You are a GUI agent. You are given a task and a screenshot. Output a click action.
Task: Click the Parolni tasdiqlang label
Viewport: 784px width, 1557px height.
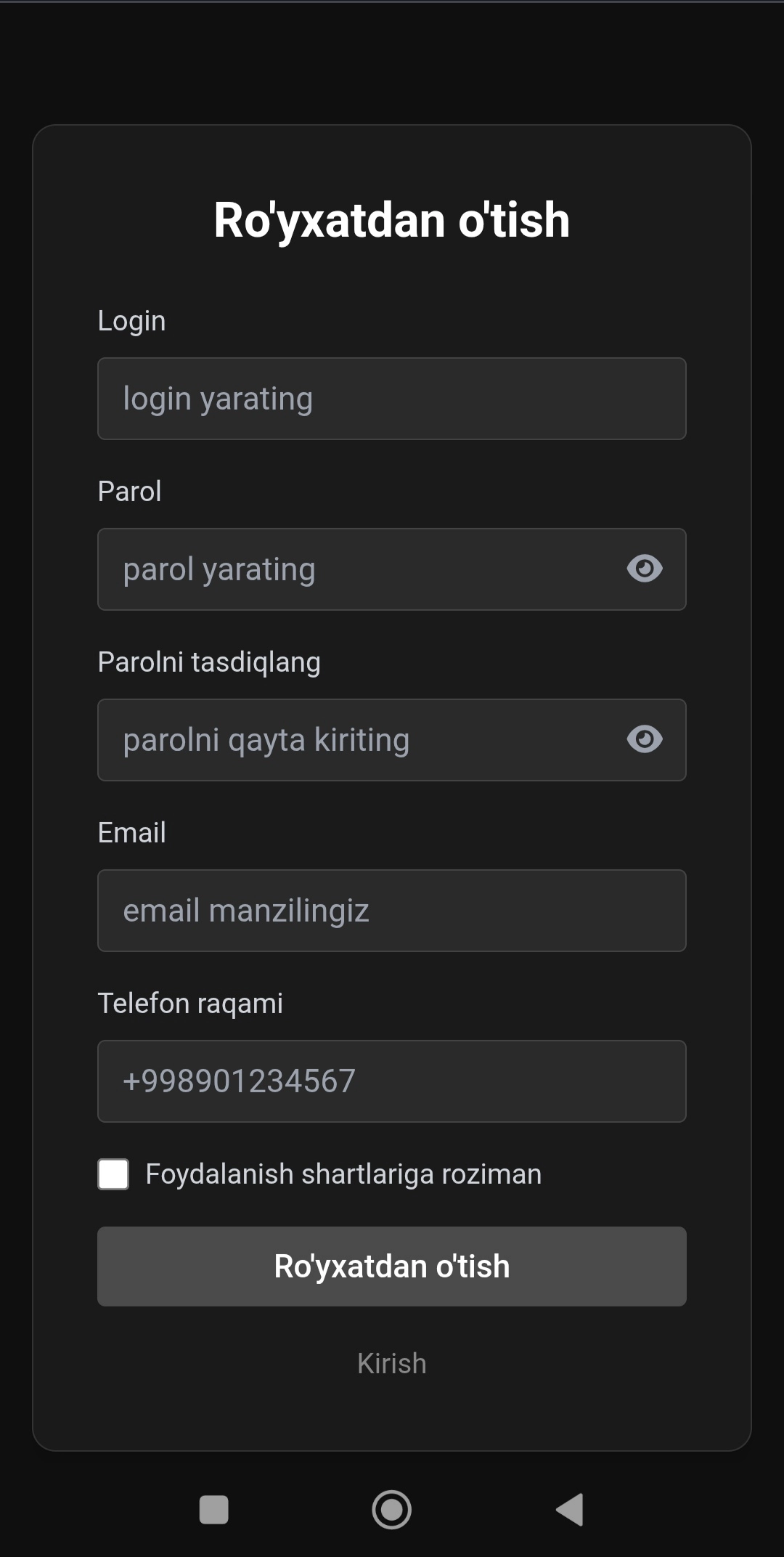(x=209, y=662)
